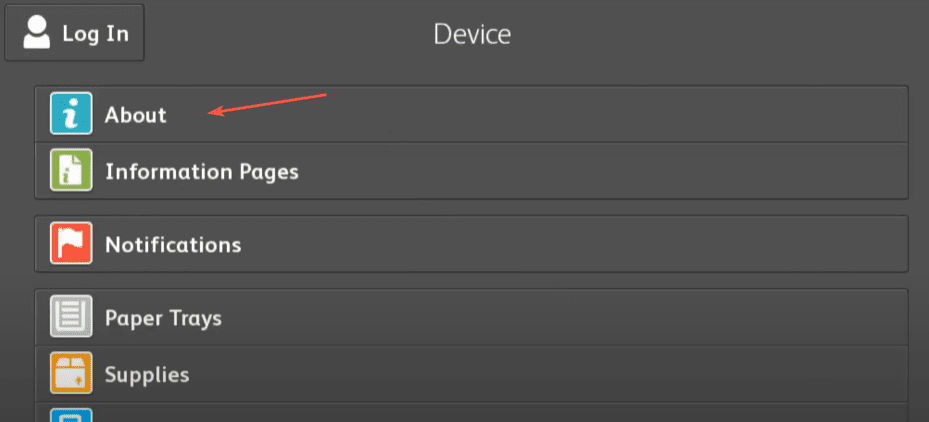This screenshot has height=422, width=929.
Task: Tap the orange Supplies box icon
Action: 71,374
